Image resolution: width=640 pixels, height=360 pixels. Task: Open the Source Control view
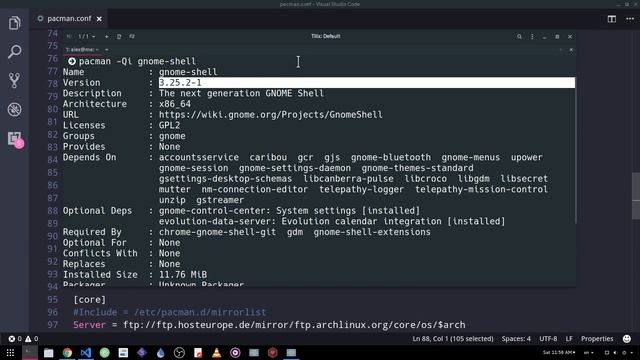click(x=14, y=80)
